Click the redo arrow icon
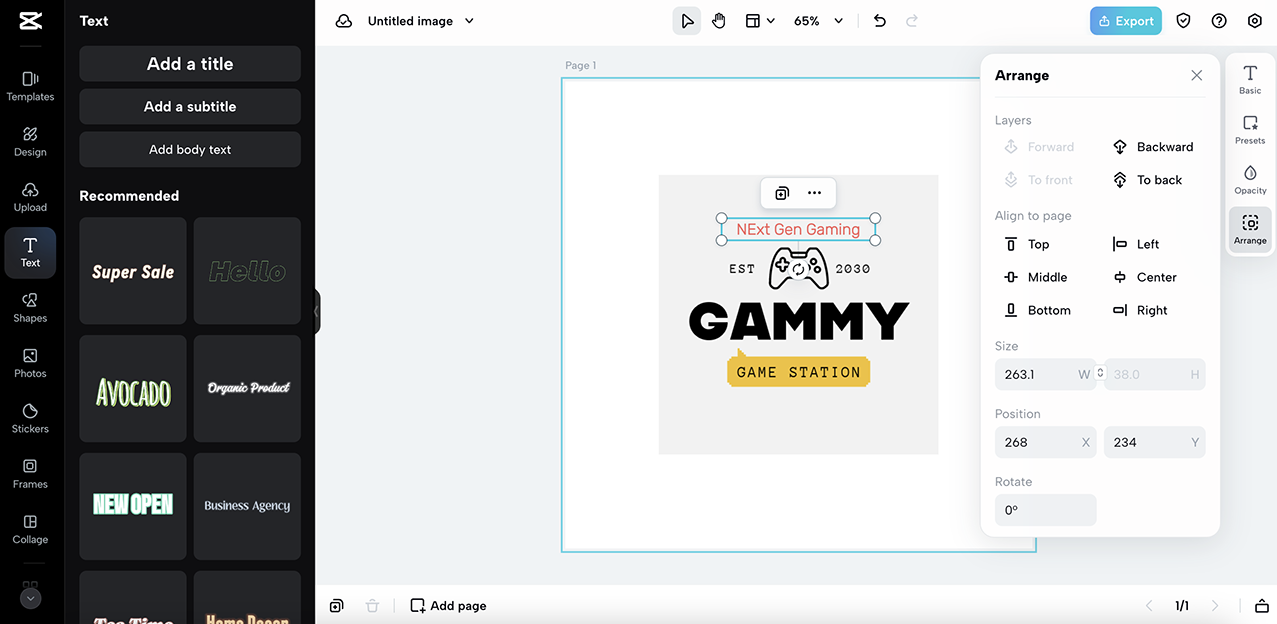This screenshot has width=1277, height=624. 911,21
